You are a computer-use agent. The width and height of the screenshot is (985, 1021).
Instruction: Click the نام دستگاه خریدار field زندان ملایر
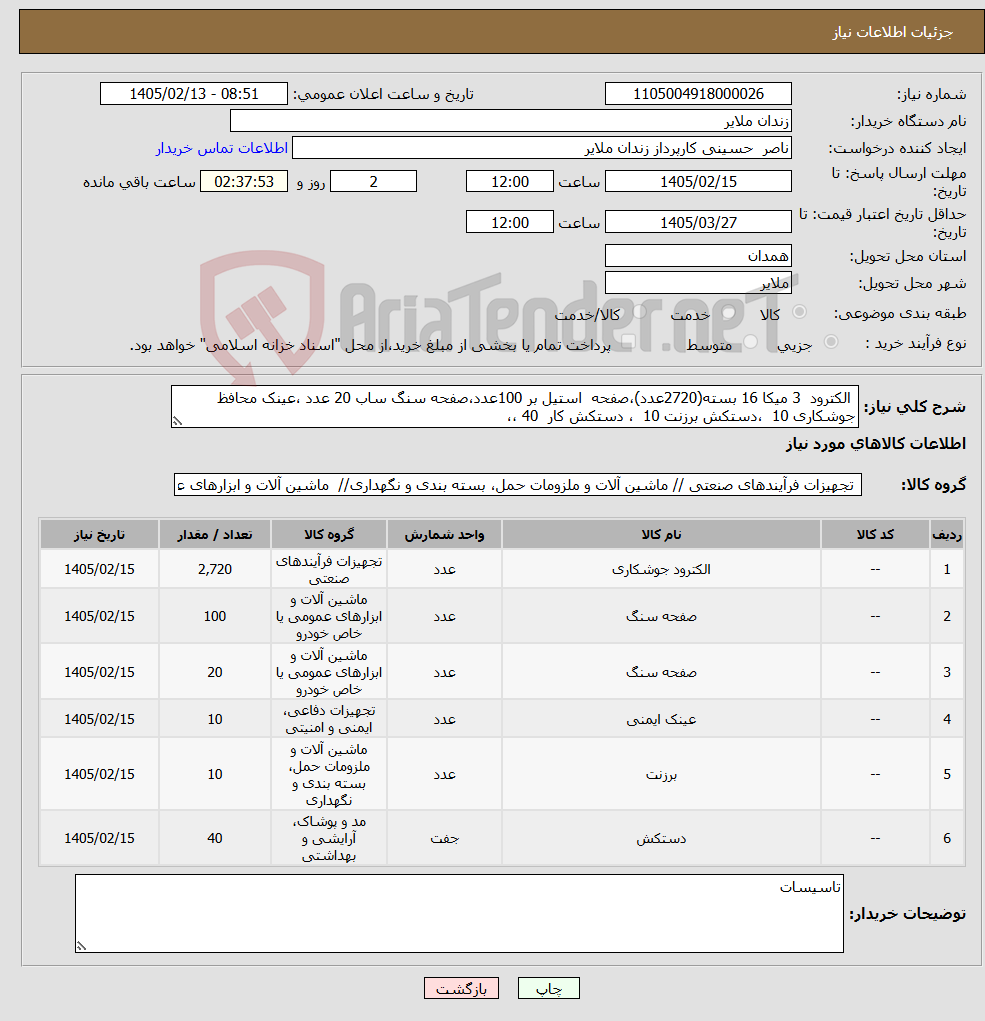(x=511, y=121)
